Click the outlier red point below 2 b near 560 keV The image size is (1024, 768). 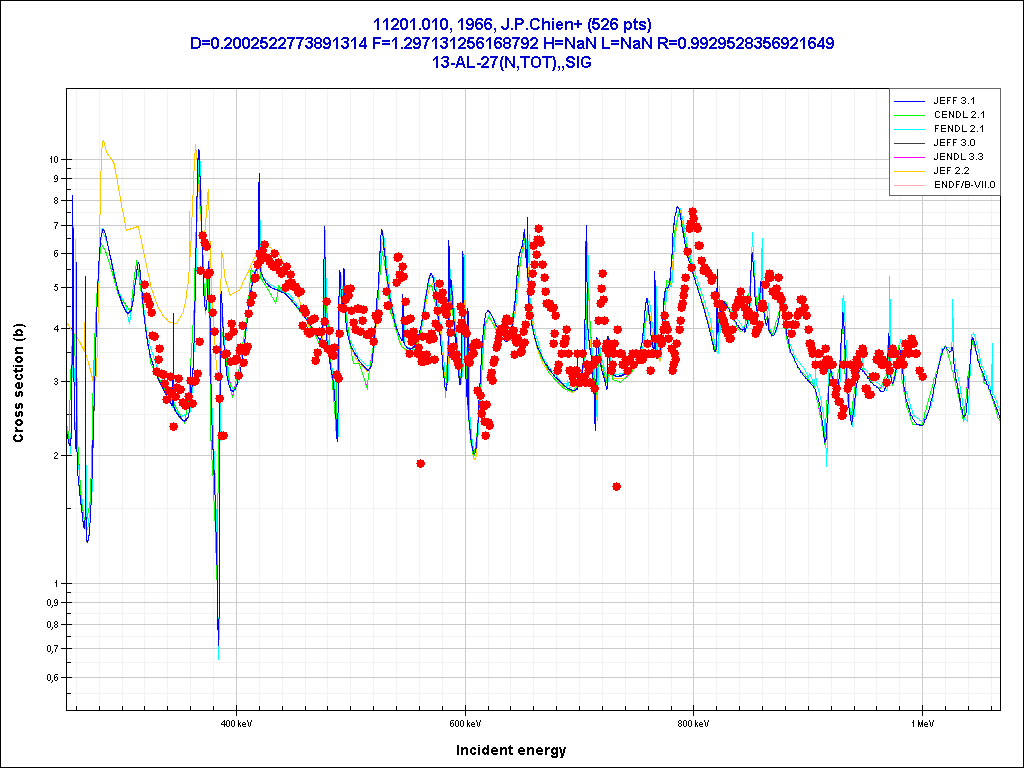(421, 464)
